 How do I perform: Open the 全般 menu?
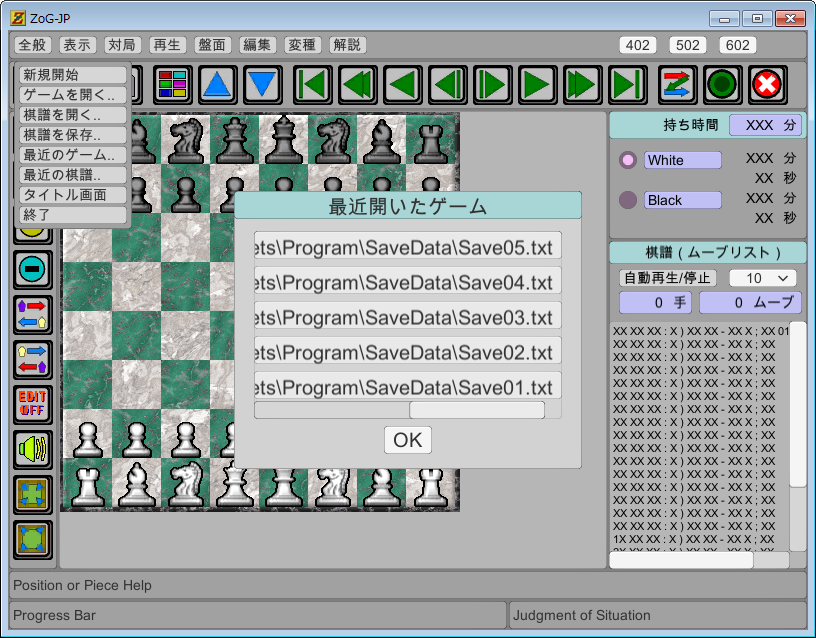pyautogui.click(x=32, y=45)
